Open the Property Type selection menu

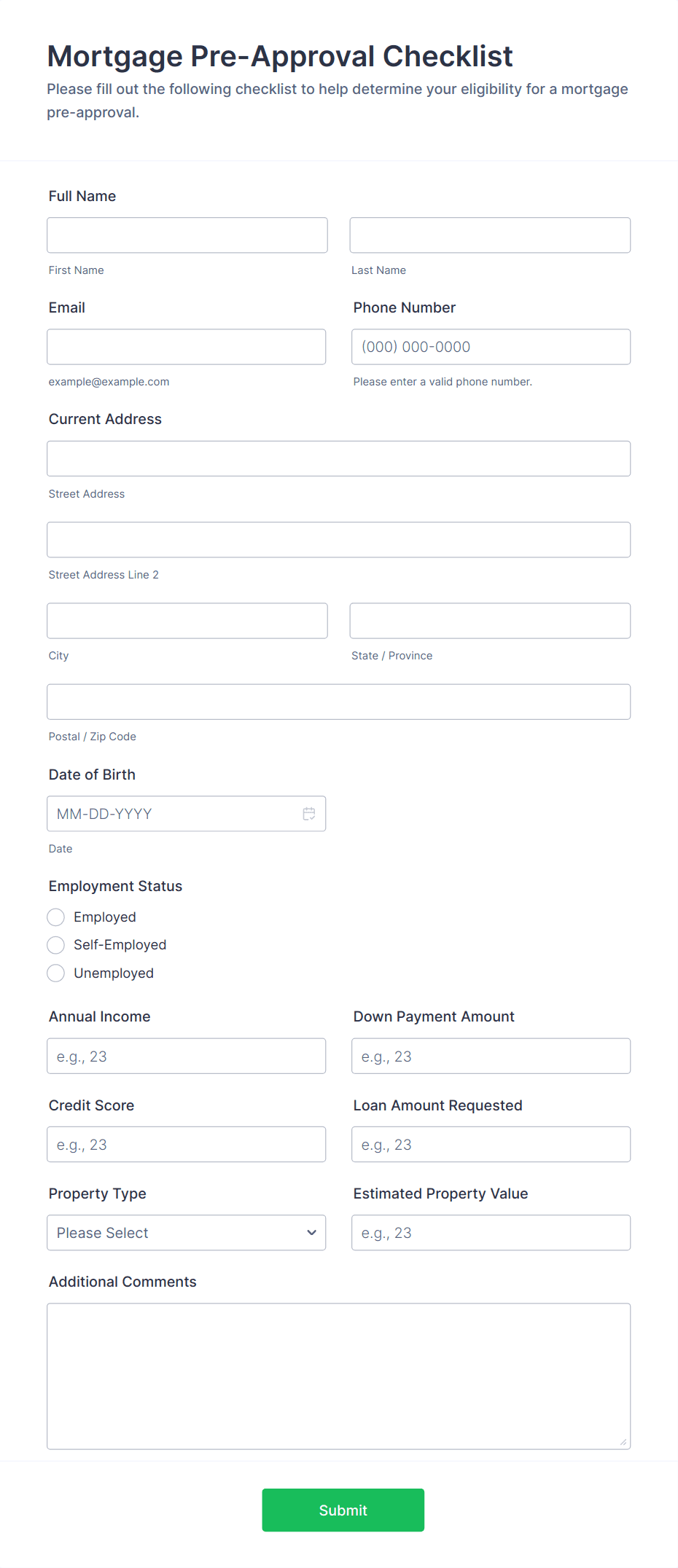tap(186, 1232)
